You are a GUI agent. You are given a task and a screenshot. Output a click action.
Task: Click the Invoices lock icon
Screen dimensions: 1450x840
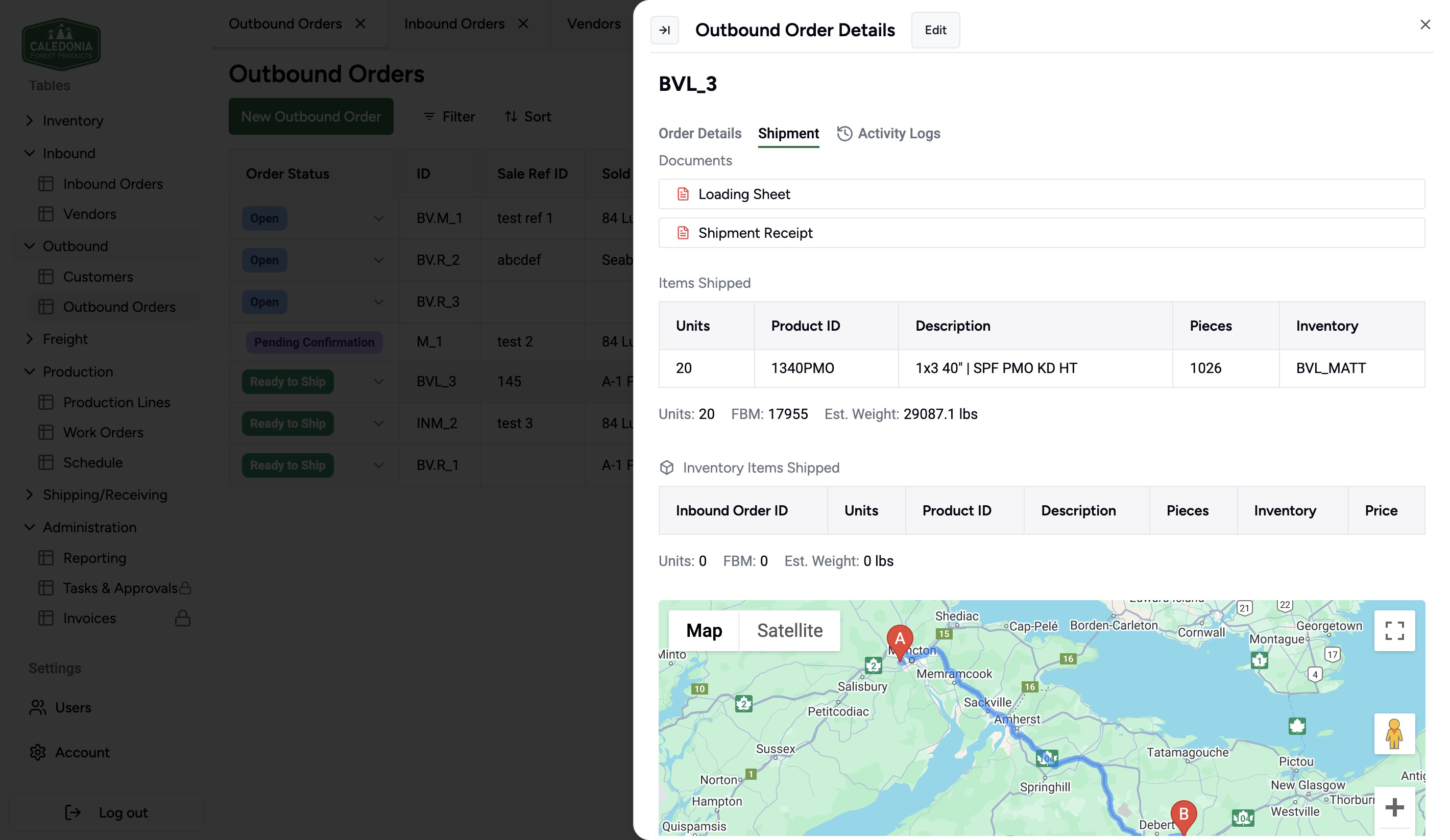point(182,618)
